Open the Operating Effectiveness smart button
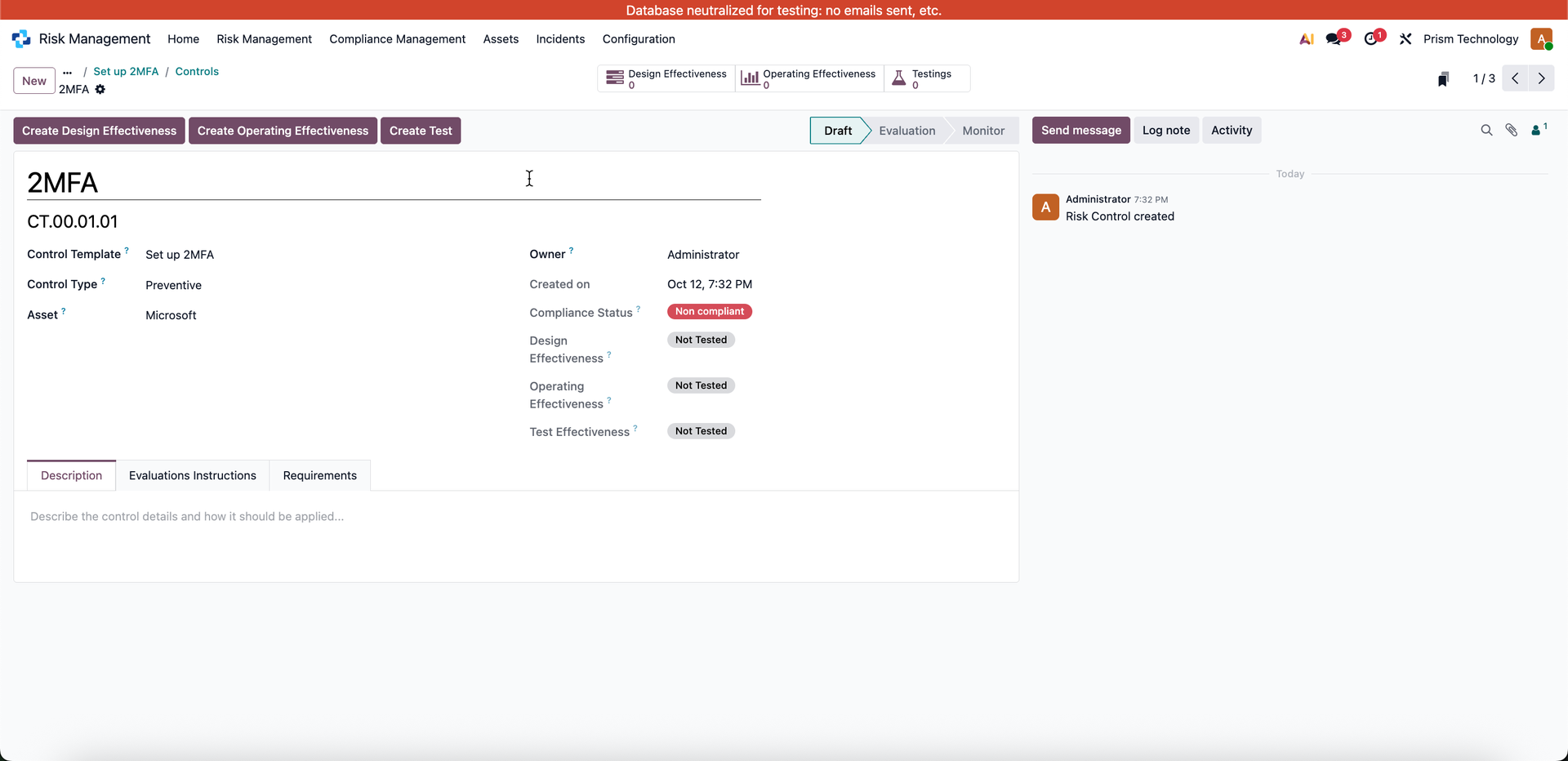The image size is (1568, 761). tap(808, 78)
